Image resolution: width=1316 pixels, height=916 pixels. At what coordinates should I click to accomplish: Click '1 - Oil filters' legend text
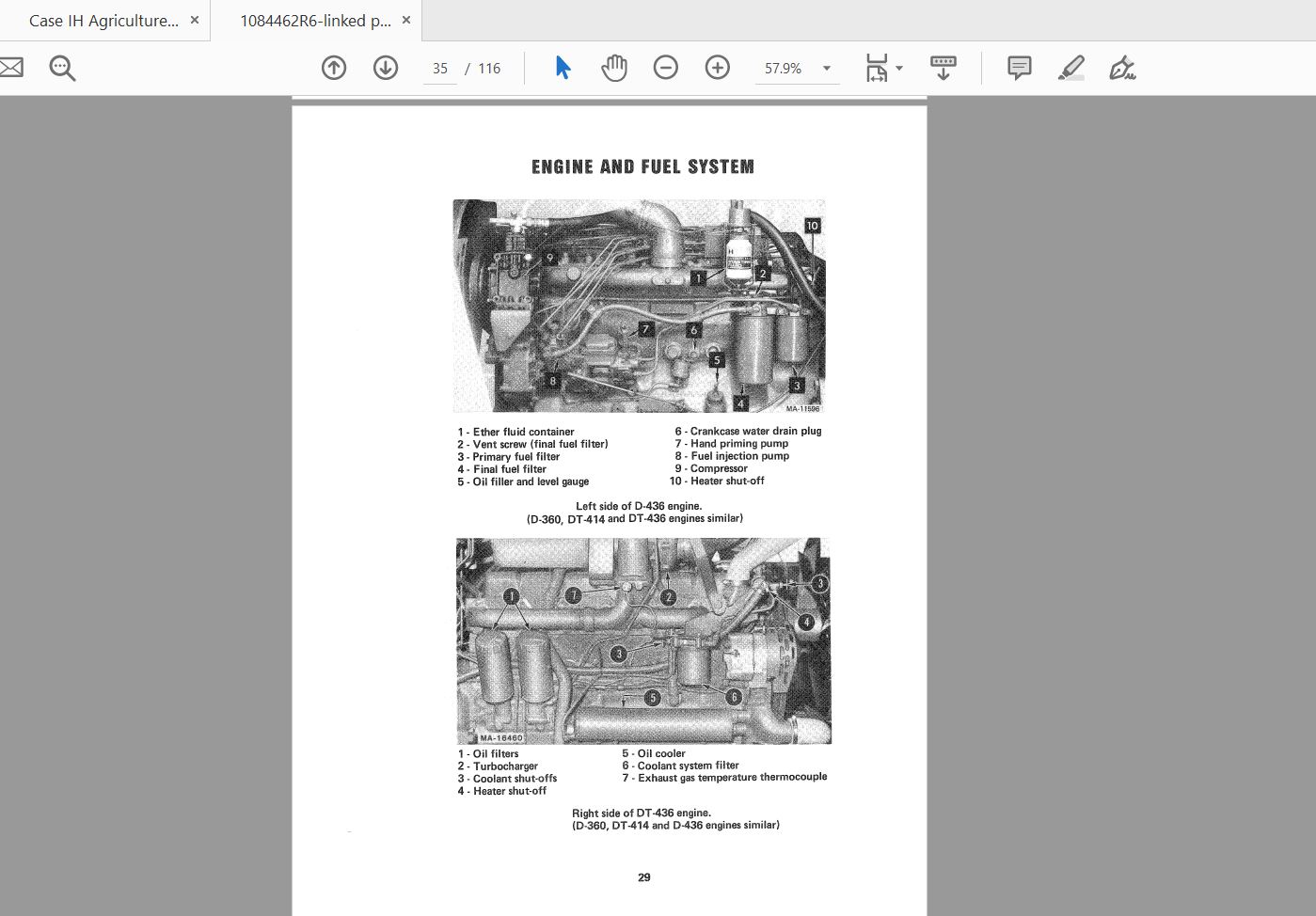coord(488,753)
